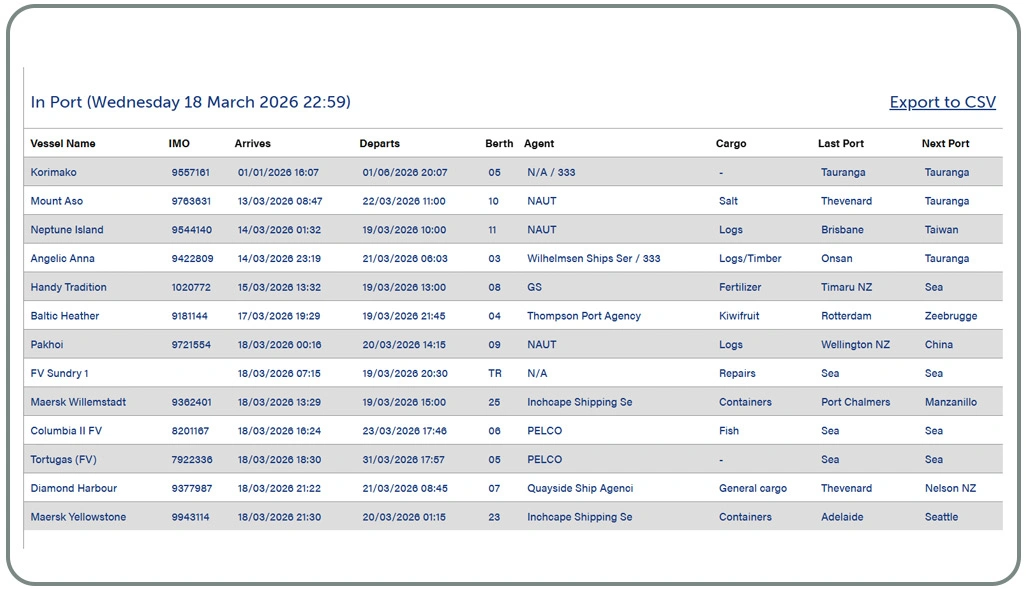Select FV Sundry 1 vessel
The image size is (1026, 589).
click(x=60, y=374)
